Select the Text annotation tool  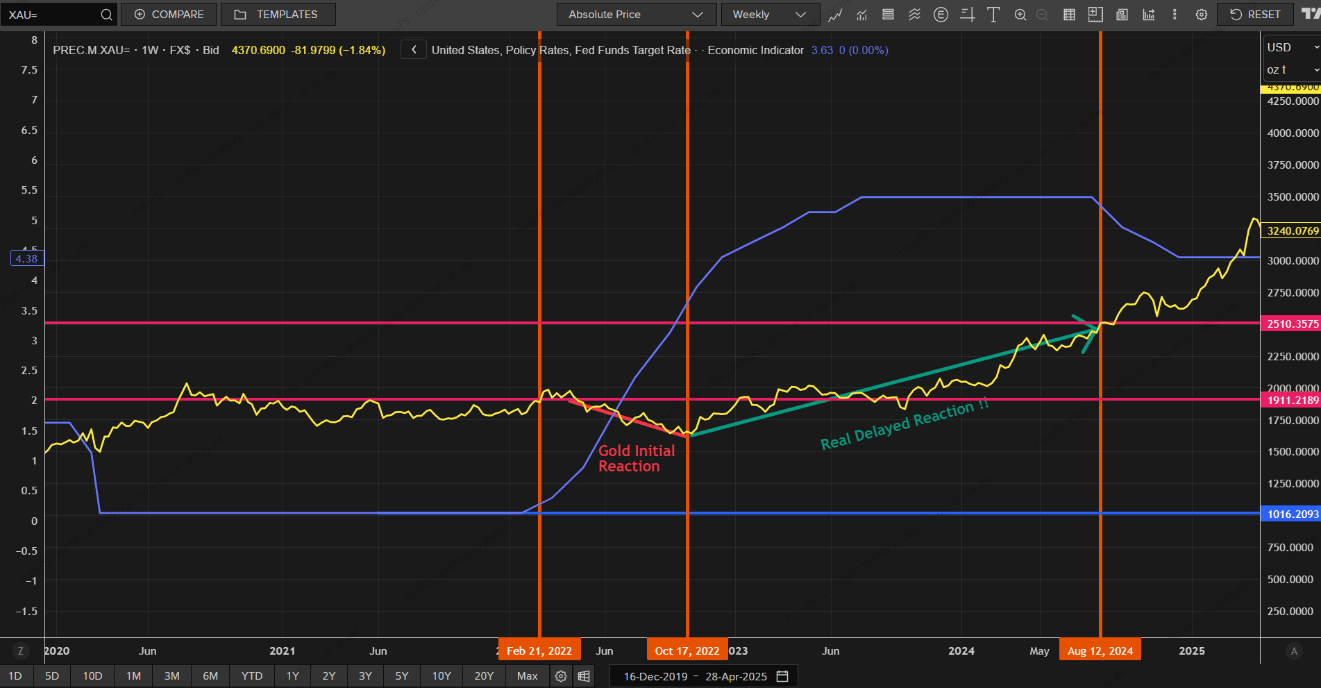(993, 15)
